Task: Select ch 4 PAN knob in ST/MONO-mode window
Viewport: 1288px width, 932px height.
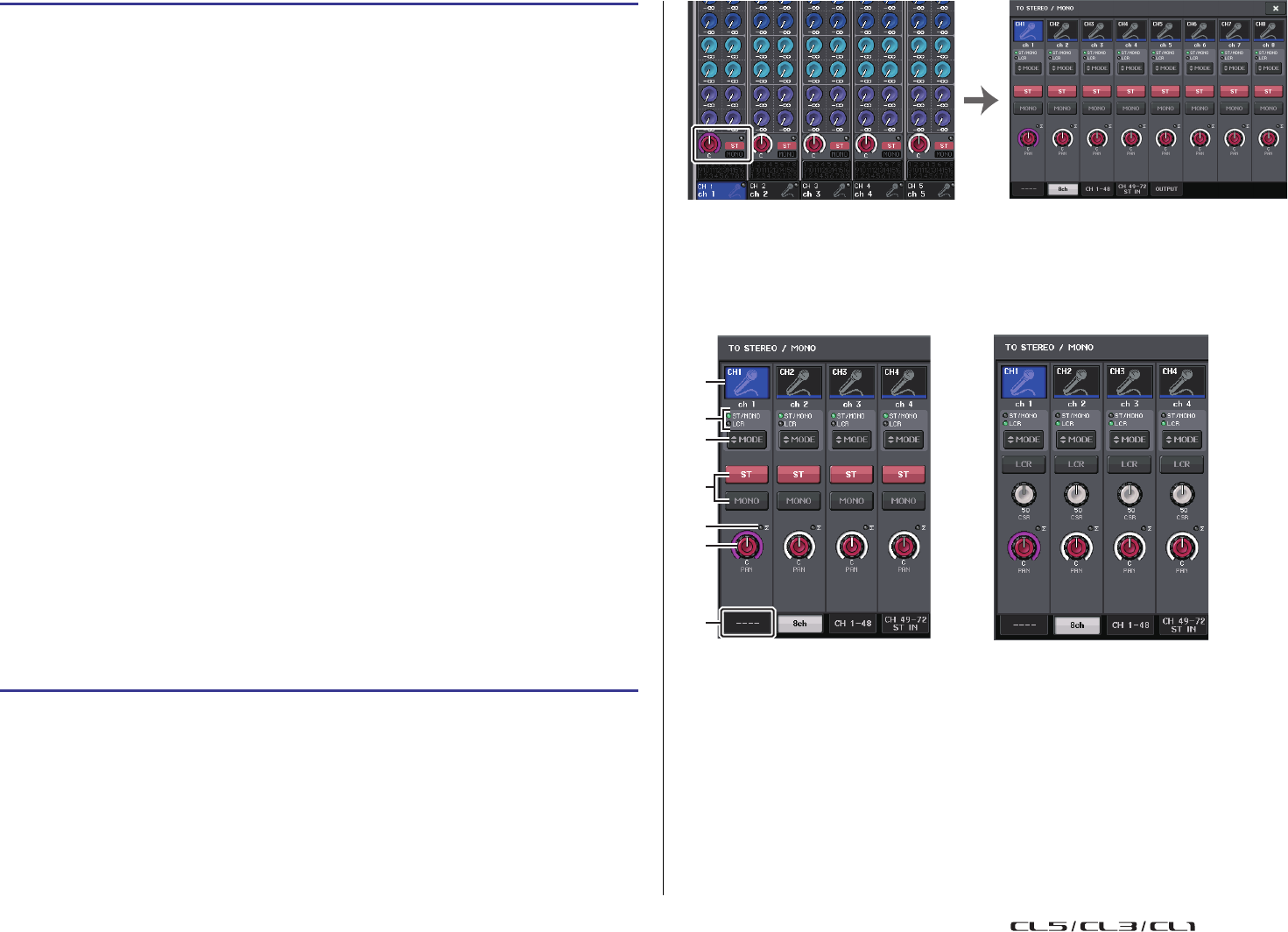Action: coord(904,547)
